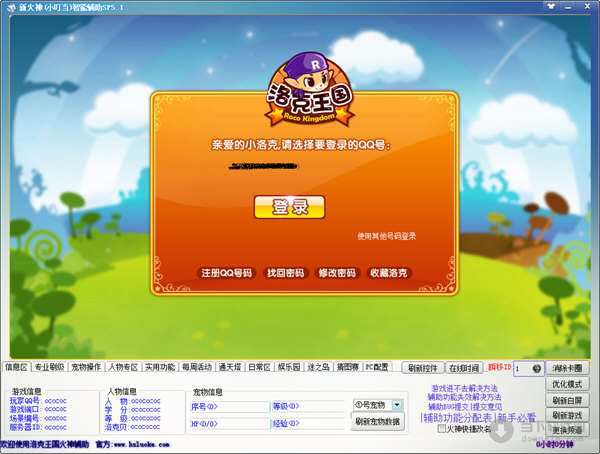Open the 辅助BUG提交 link
The image size is (600, 454).
click(449, 406)
